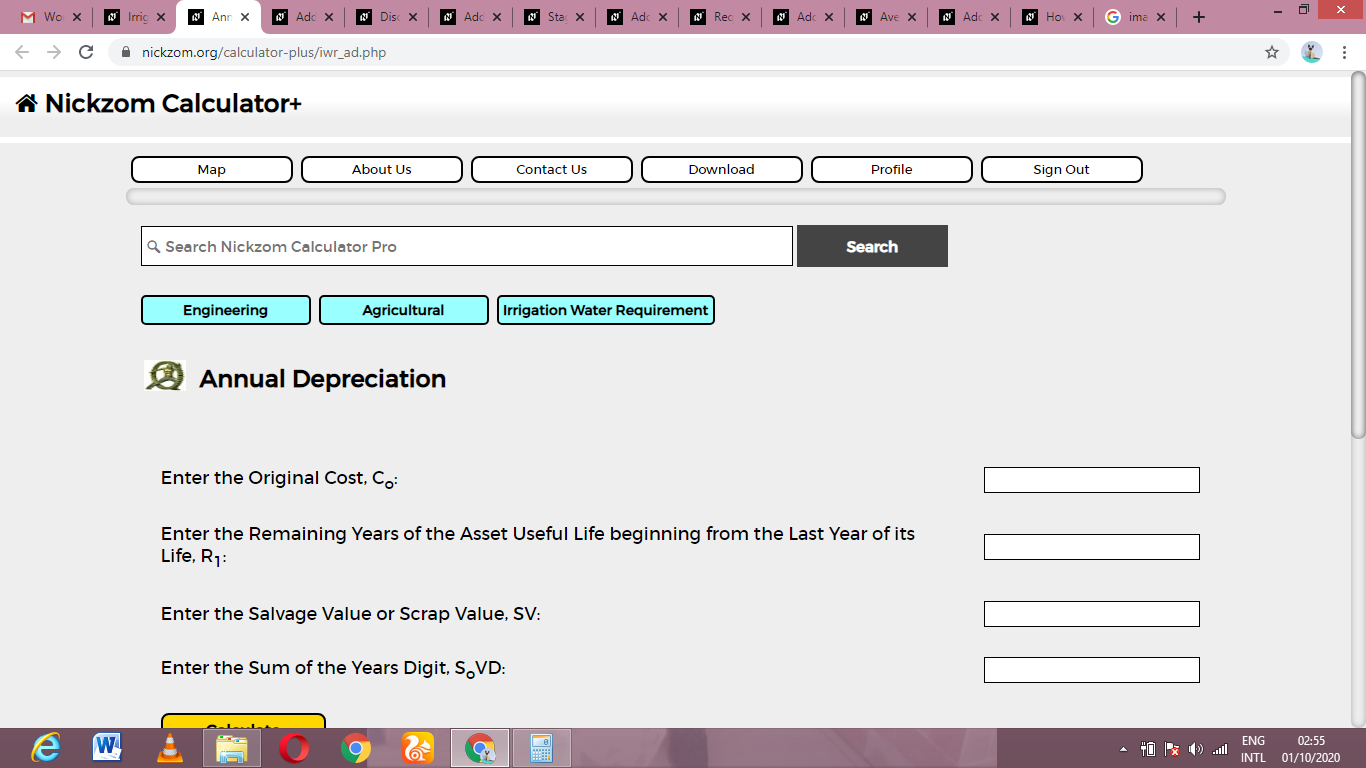Launch VLC media player from taskbar
1366x768 pixels.
(170, 748)
